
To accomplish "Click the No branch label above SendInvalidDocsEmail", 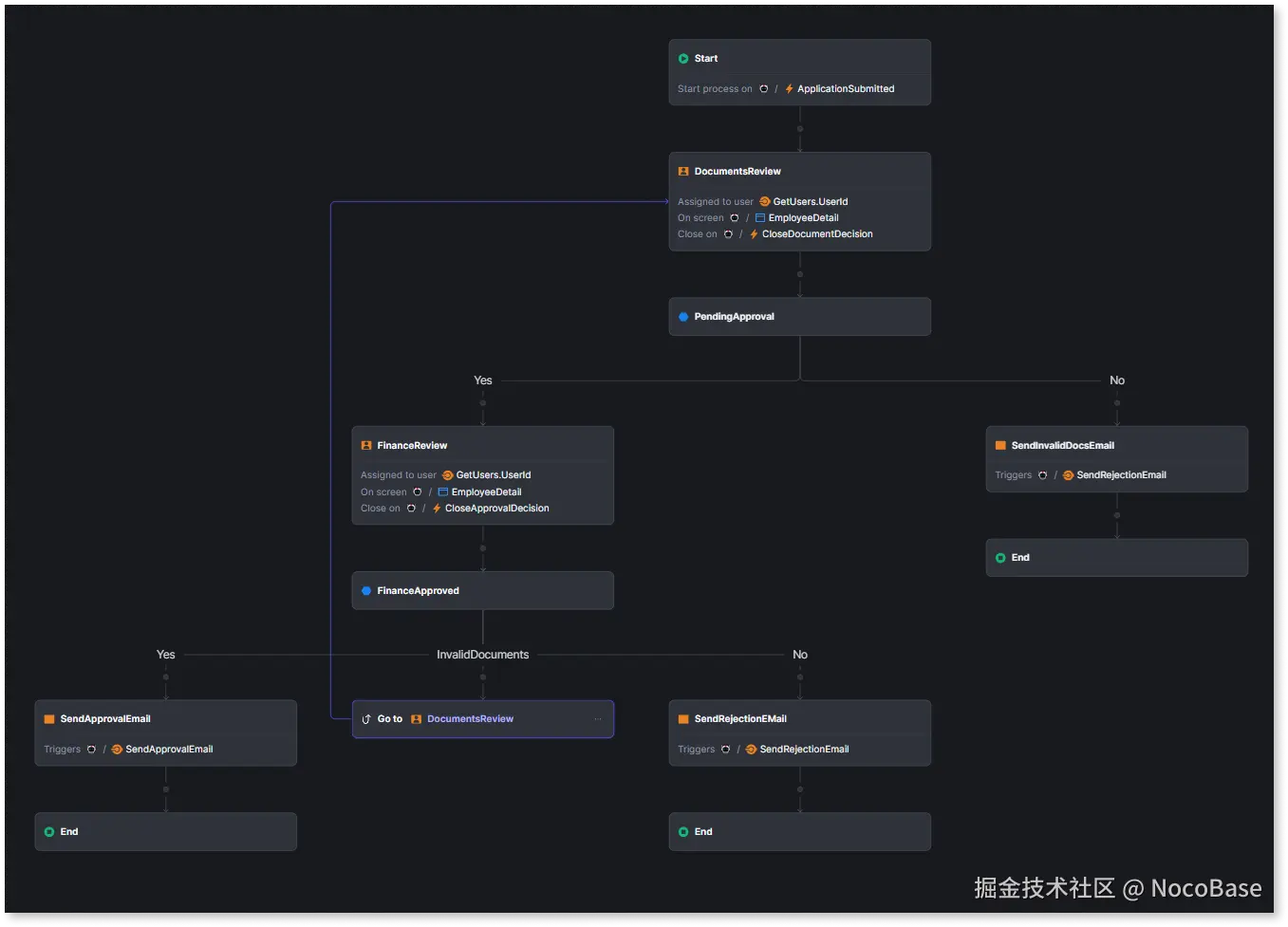I will (1116, 380).
